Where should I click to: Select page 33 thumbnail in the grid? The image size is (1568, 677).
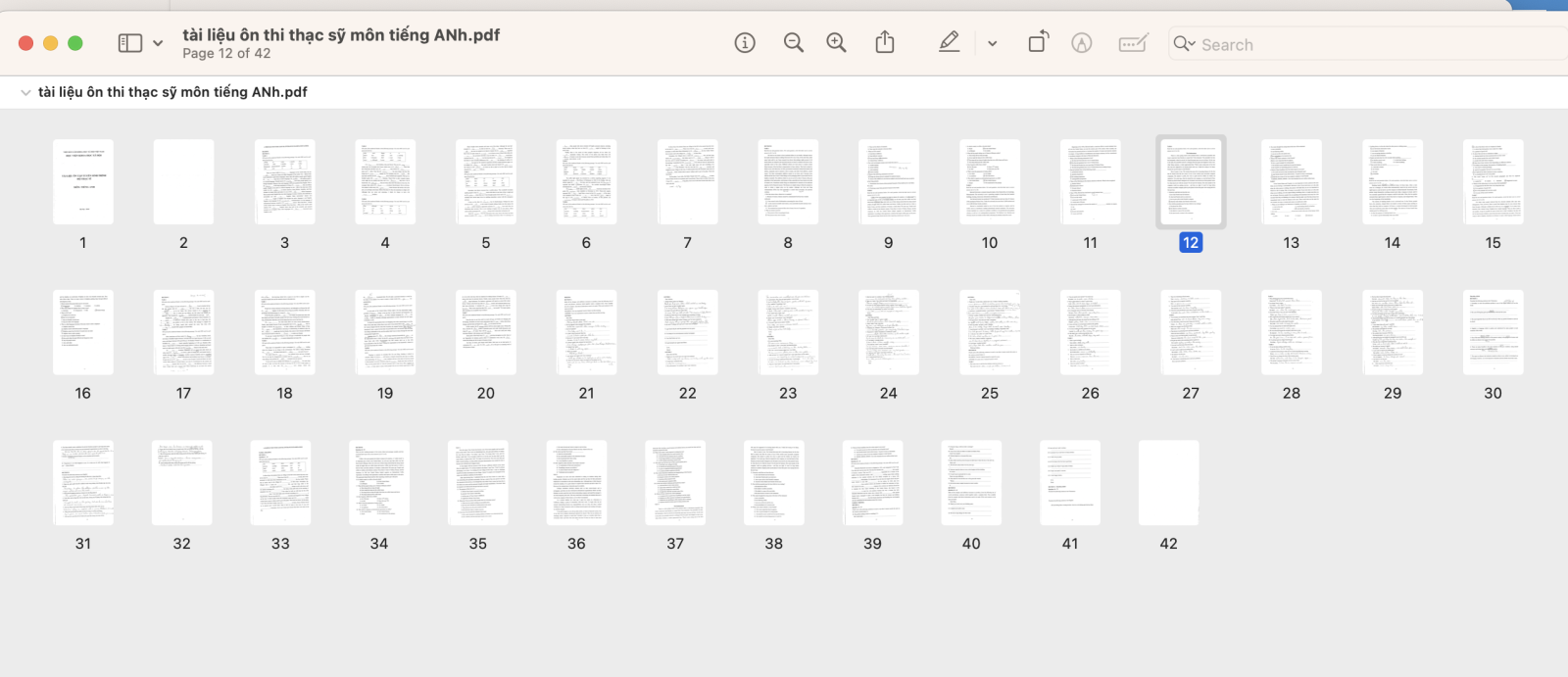tap(280, 483)
